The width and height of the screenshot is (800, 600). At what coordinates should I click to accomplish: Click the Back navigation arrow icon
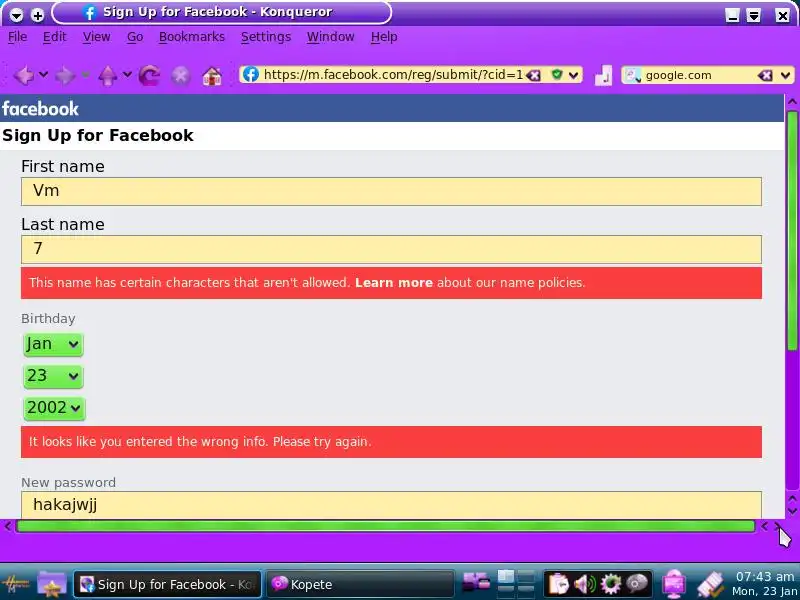(x=23, y=76)
